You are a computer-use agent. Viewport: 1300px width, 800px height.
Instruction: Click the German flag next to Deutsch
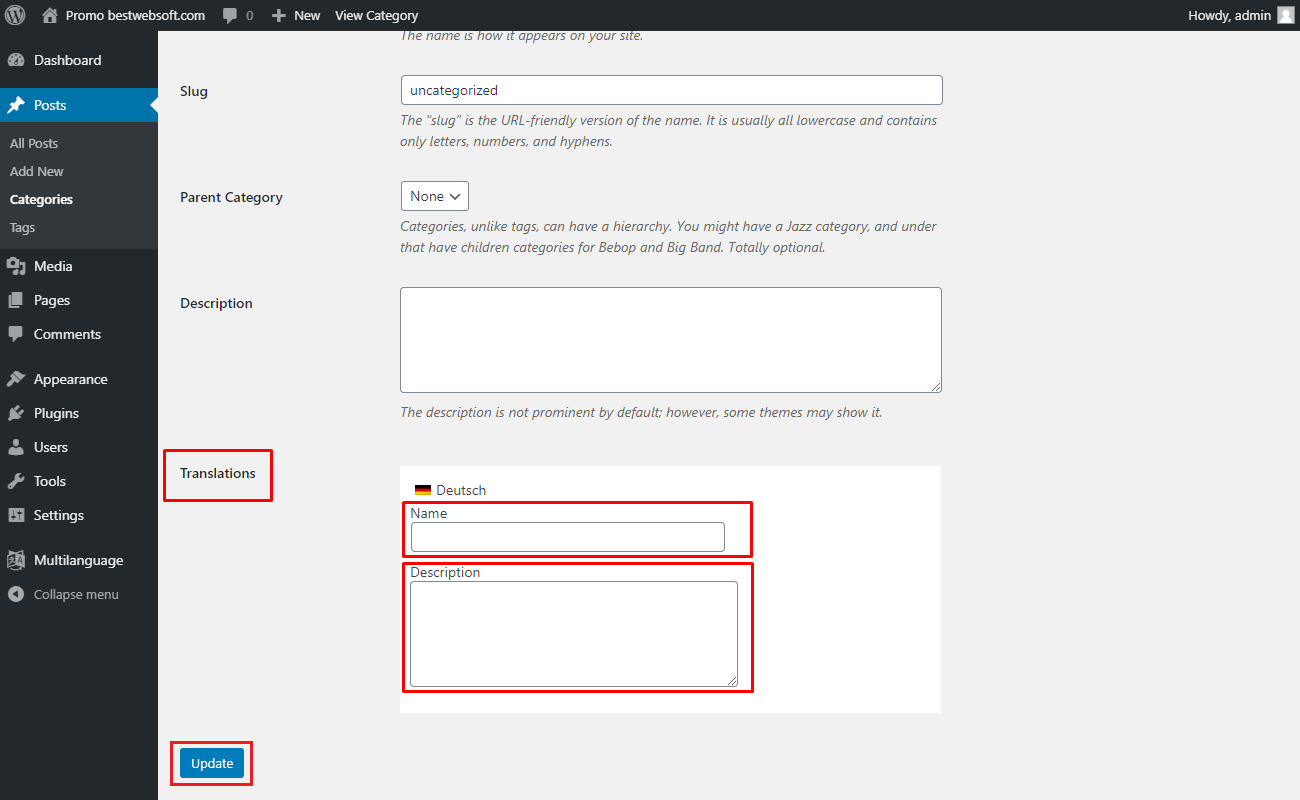click(x=423, y=490)
